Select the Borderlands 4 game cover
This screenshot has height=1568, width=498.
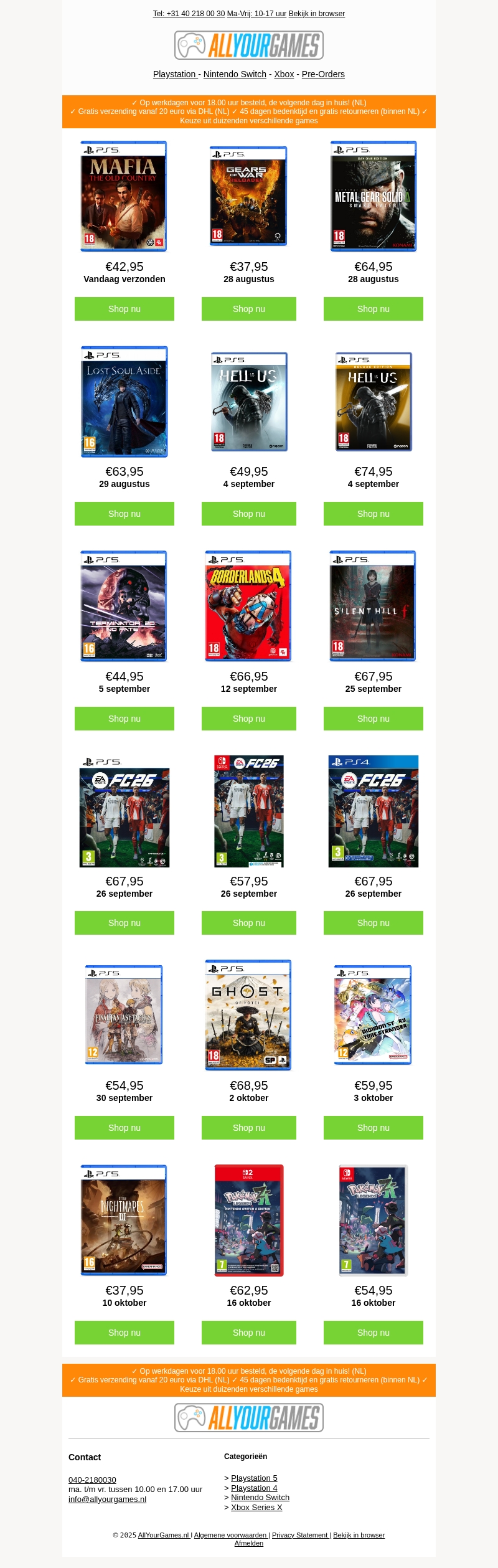[248, 606]
